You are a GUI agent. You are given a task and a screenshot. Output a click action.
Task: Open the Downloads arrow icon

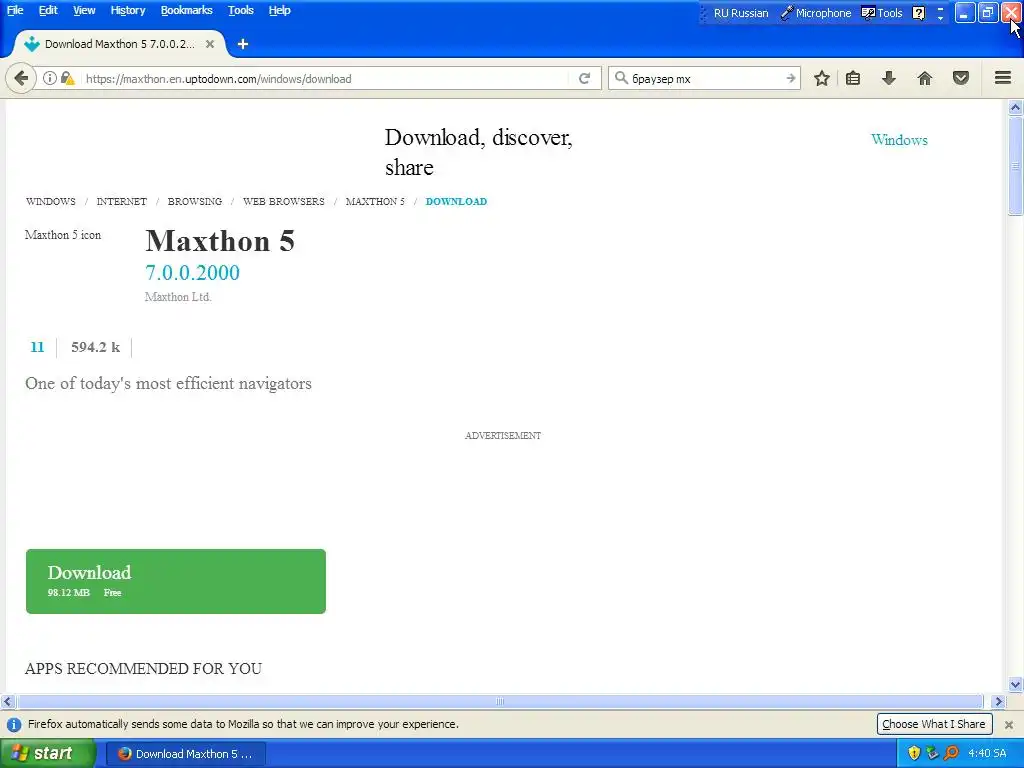(888, 78)
